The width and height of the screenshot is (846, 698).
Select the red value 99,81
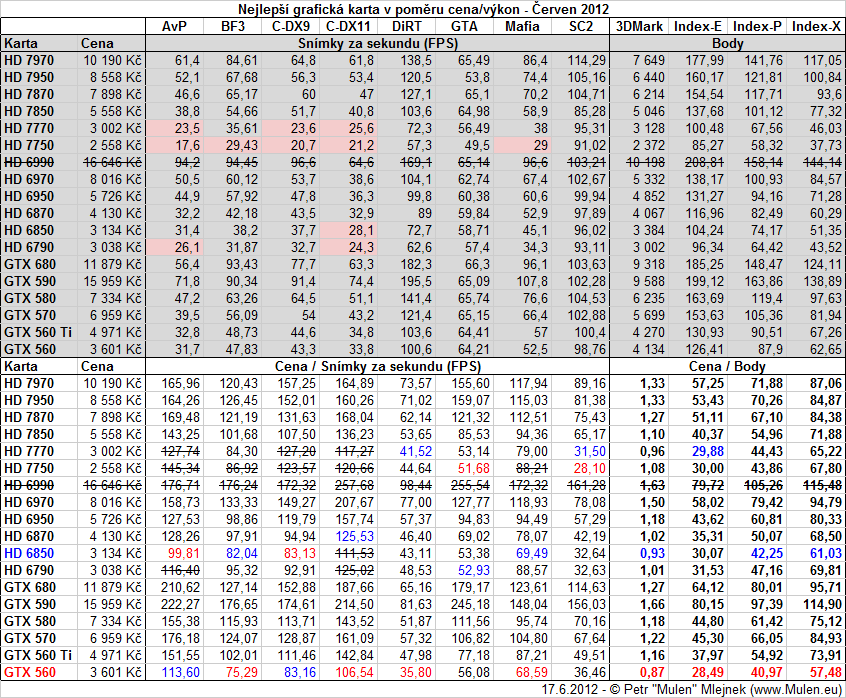(x=184, y=553)
